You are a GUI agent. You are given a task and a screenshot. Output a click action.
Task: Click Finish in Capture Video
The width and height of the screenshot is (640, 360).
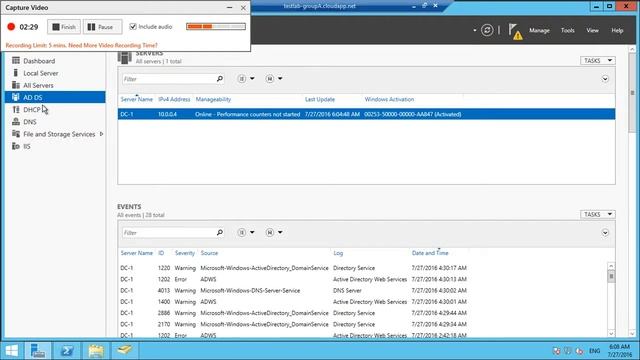click(x=64, y=27)
